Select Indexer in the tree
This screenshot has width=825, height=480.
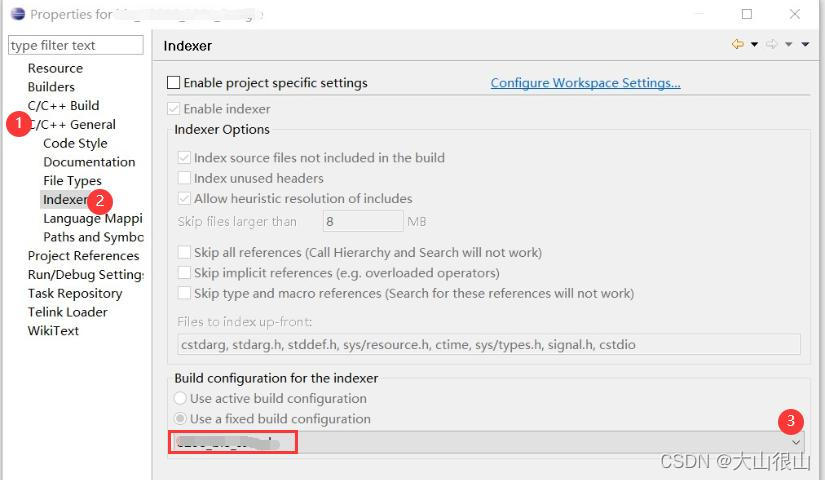[65, 199]
